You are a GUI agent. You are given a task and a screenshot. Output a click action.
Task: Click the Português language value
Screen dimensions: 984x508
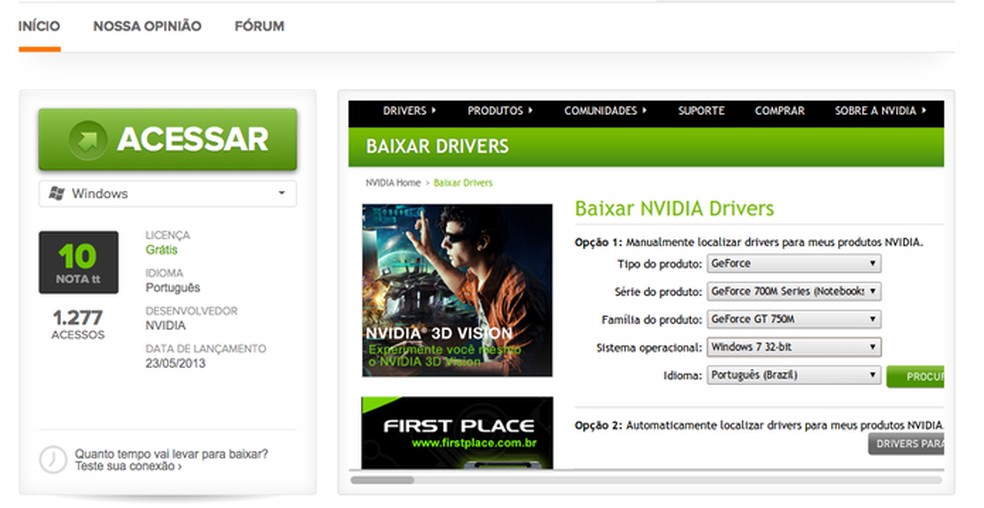tap(173, 288)
